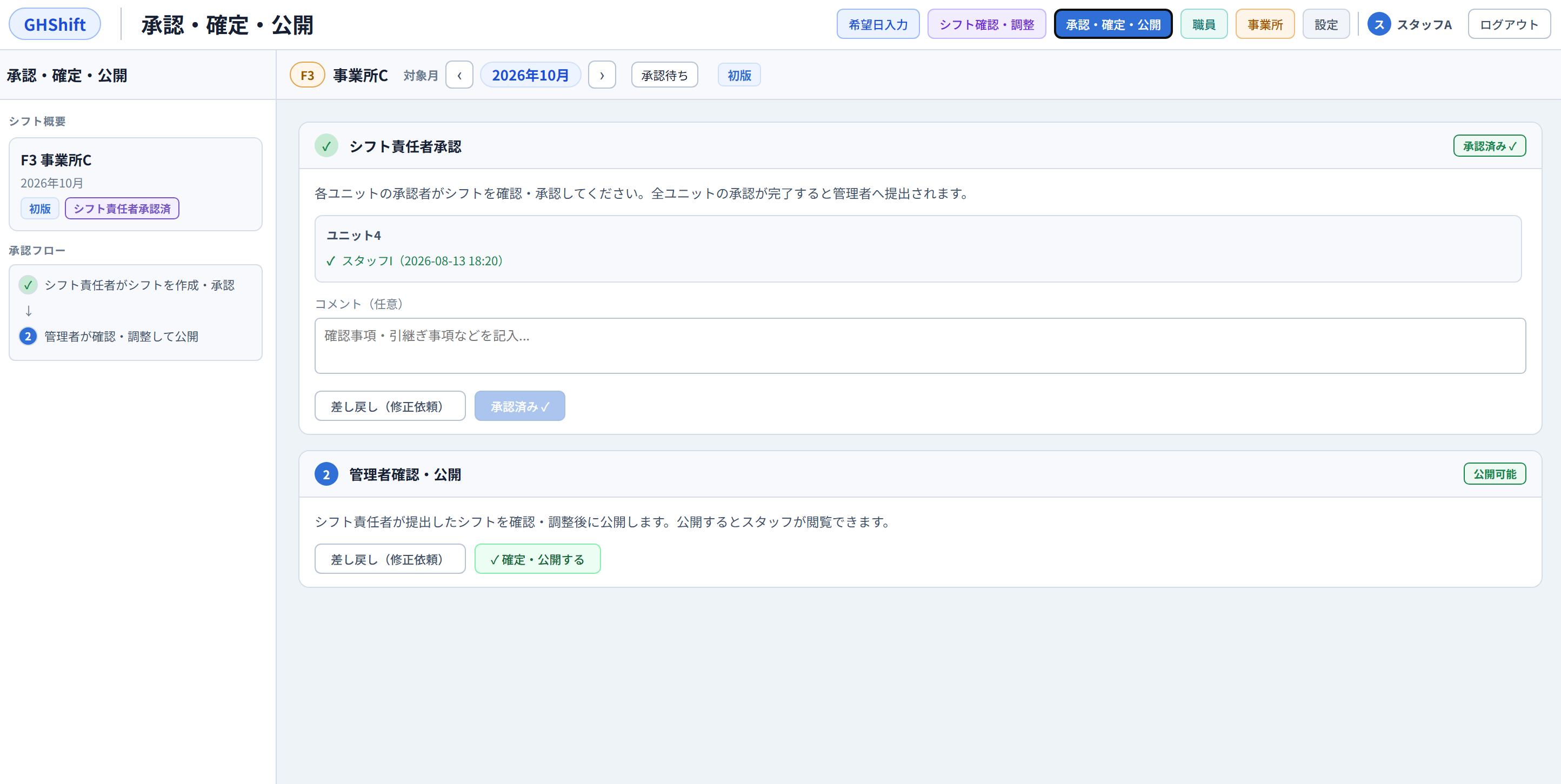Click the シフト責任者承認 section title
1561x784 pixels.
(405, 146)
